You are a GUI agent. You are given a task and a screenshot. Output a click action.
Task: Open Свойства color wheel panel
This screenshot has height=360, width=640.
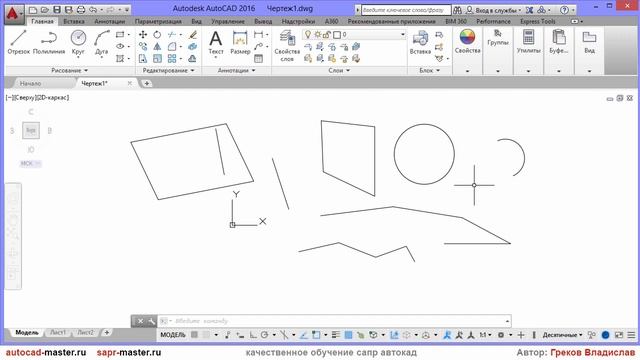467,42
